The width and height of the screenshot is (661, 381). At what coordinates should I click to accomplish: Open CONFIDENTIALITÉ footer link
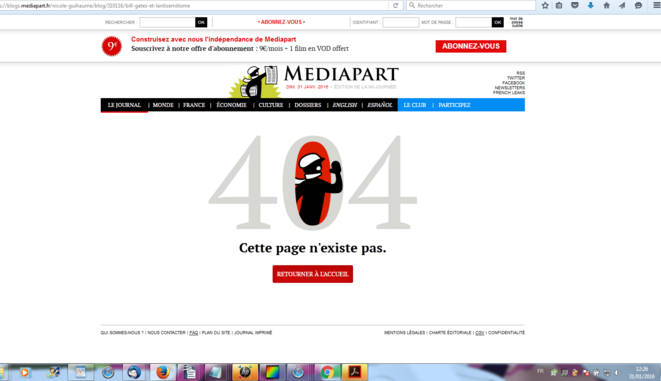(x=506, y=333)
